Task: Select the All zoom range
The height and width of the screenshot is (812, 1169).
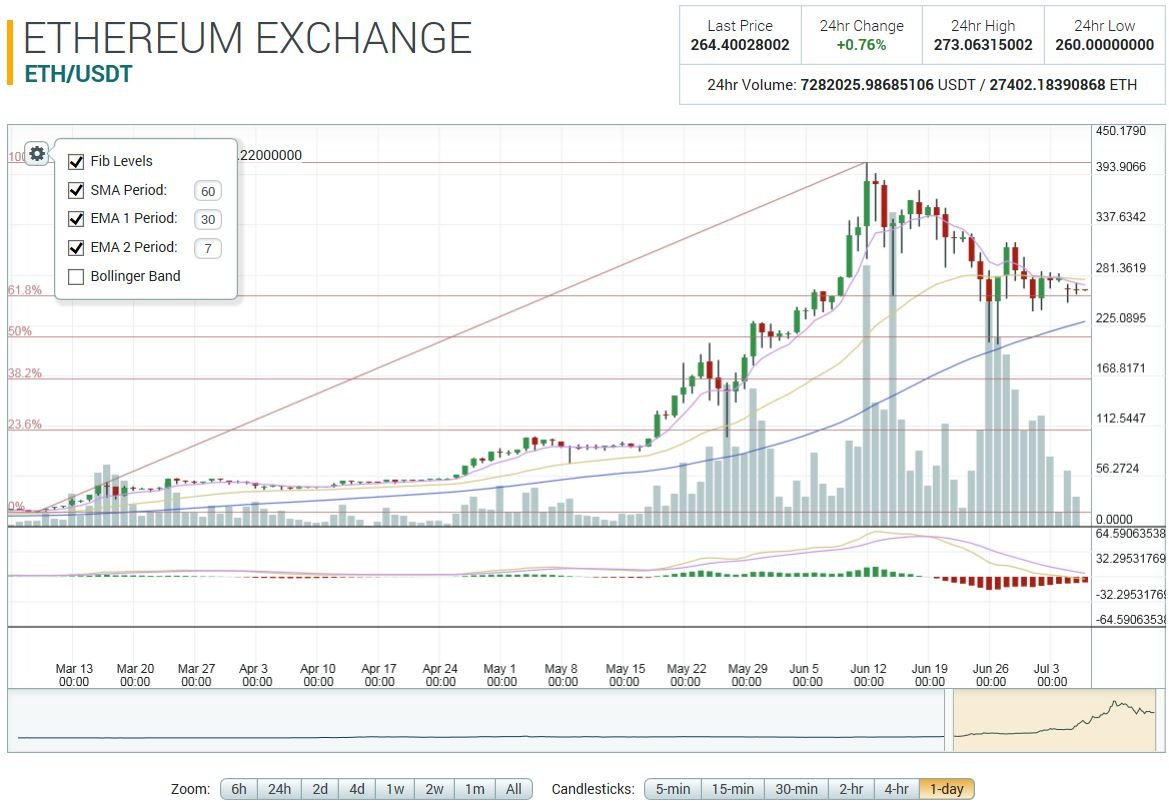Action: [x=514, y=789]
